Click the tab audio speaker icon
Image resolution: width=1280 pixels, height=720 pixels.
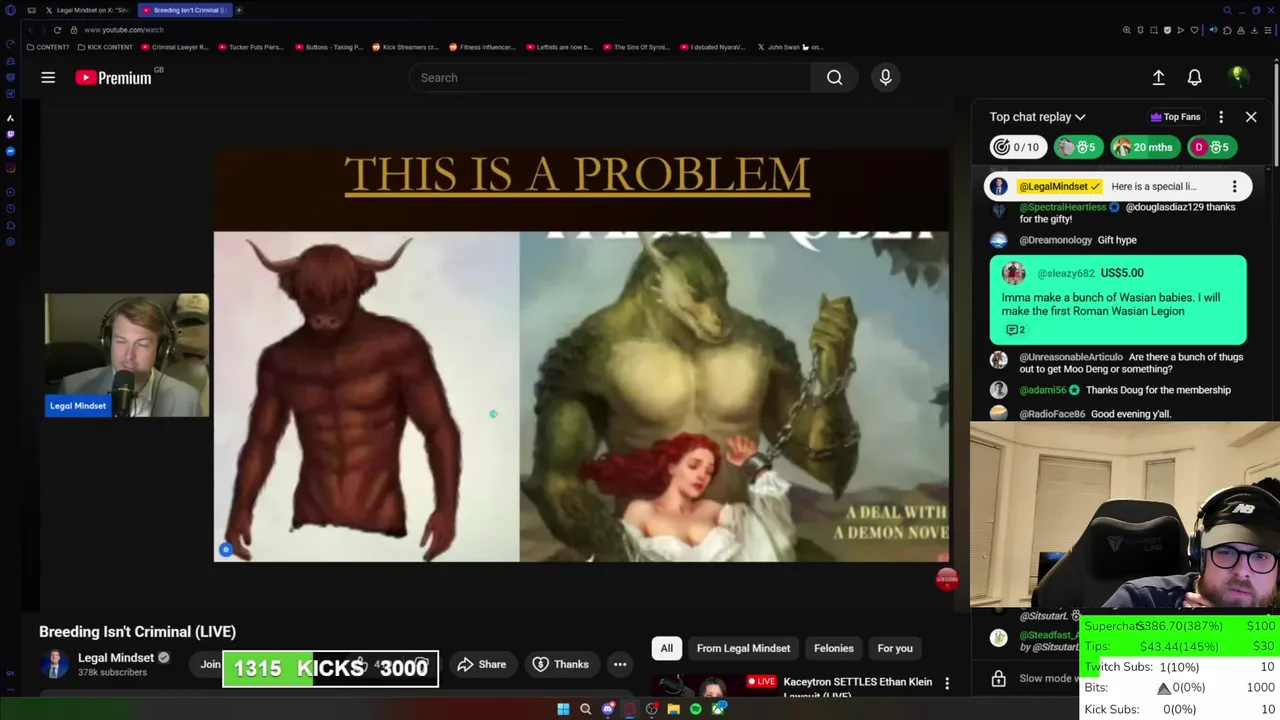1213,30
